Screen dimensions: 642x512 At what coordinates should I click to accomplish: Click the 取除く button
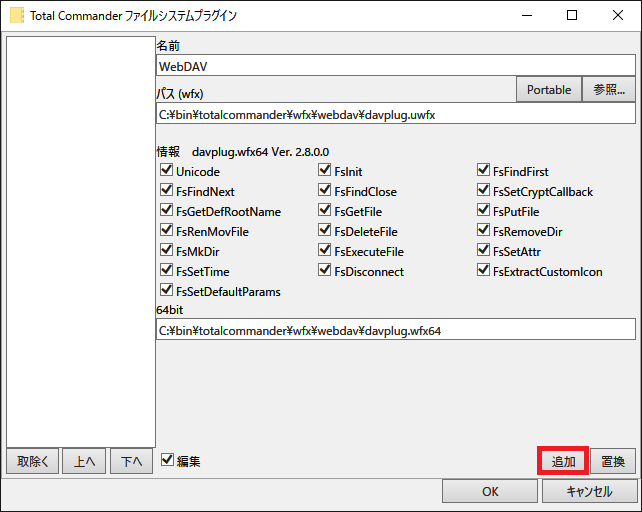pyautogui.click(x=33, y=461)
